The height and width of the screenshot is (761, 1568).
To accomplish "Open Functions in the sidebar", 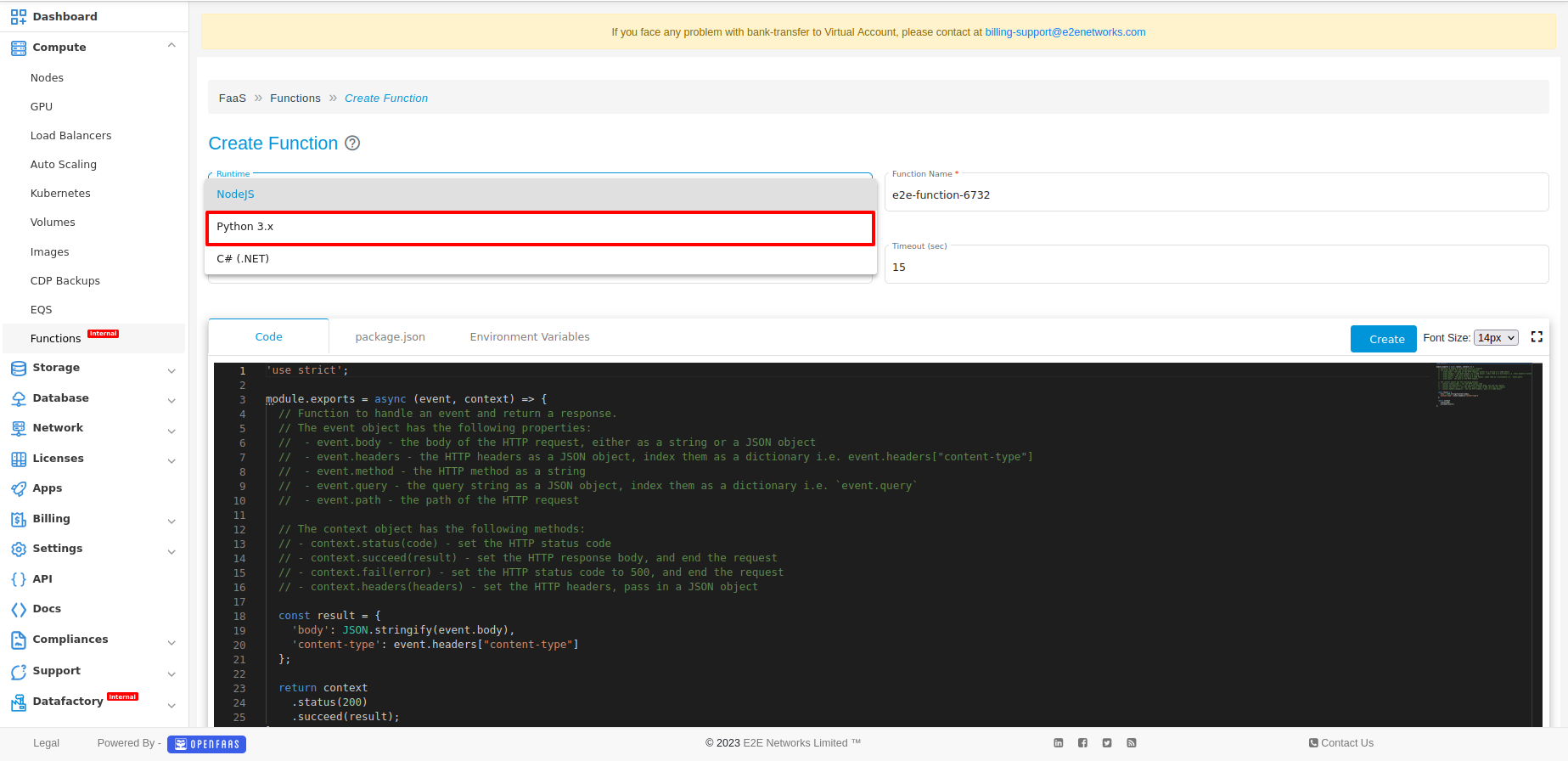I will tap(93, 338).
